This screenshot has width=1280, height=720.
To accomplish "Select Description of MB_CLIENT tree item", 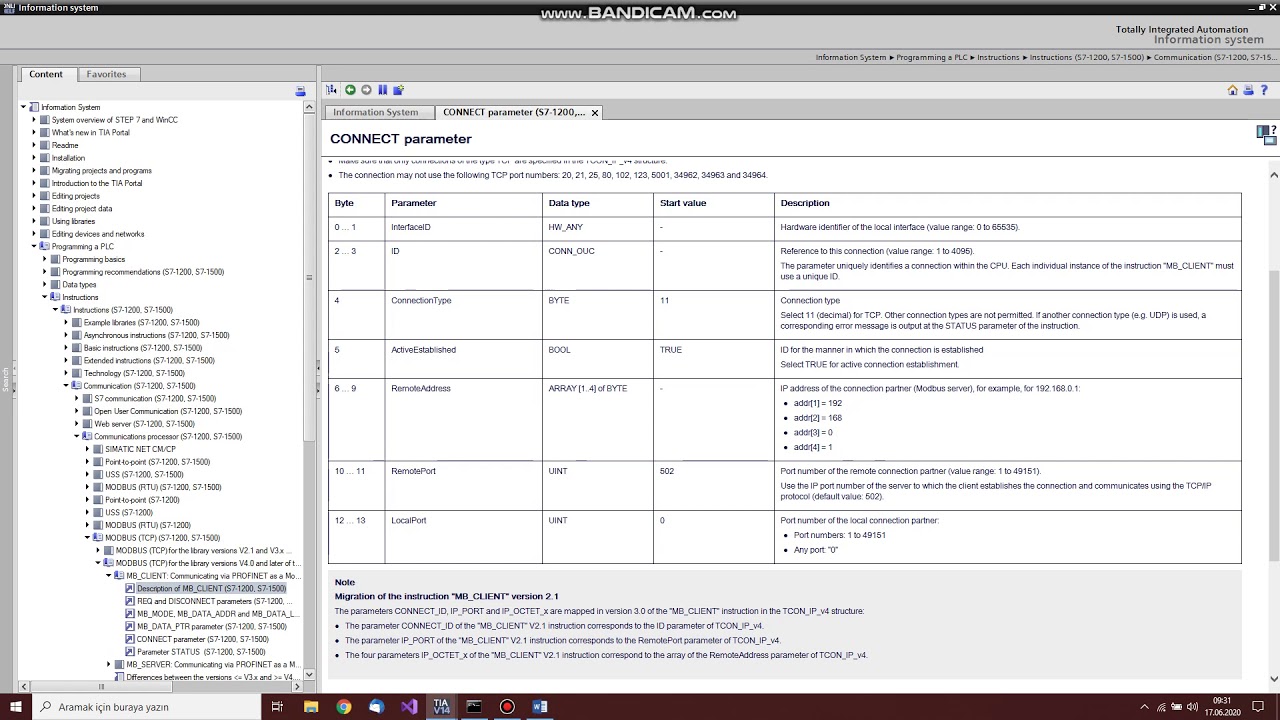I will (x=211, y=588).
